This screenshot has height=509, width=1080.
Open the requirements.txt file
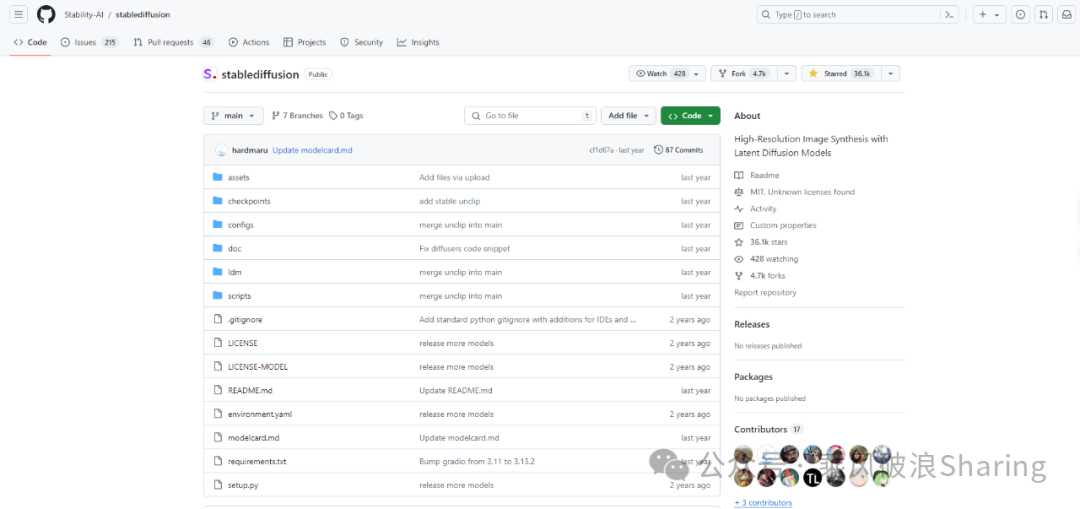point(257,461)
